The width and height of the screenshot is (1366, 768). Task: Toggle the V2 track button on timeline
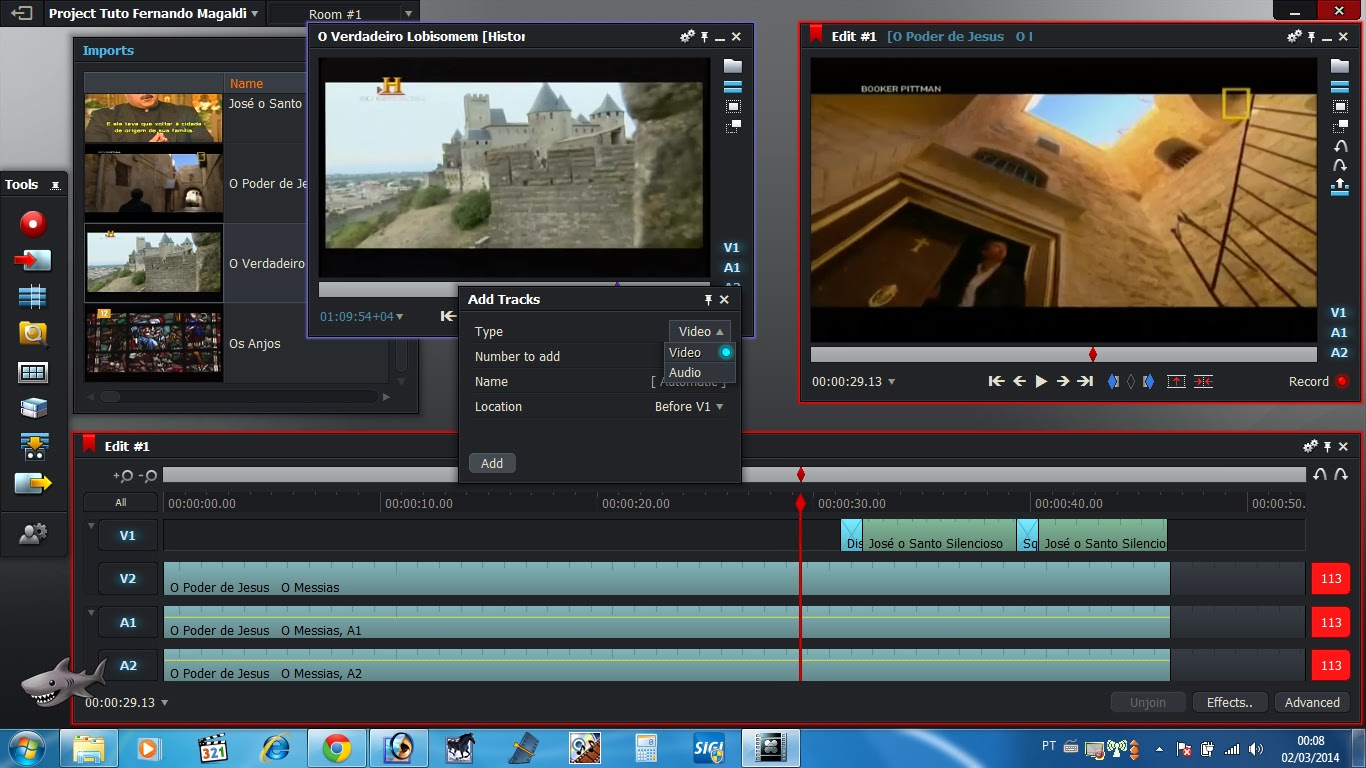(128, 578)
